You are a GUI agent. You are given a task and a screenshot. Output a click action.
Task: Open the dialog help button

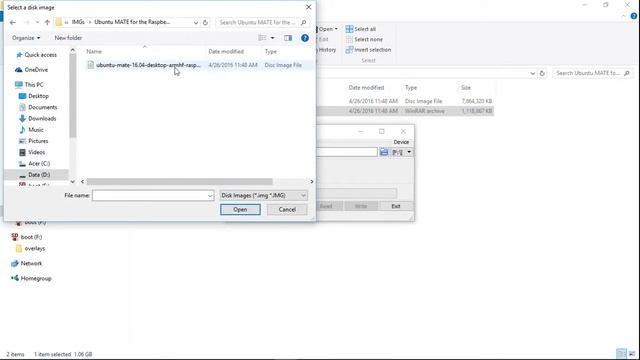point(305,38)
